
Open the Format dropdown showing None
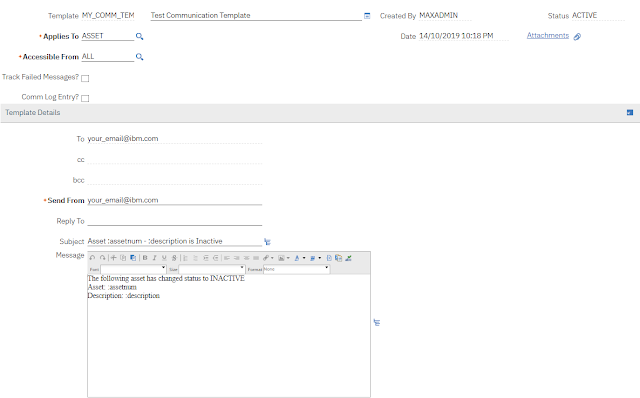coord(296,269)
